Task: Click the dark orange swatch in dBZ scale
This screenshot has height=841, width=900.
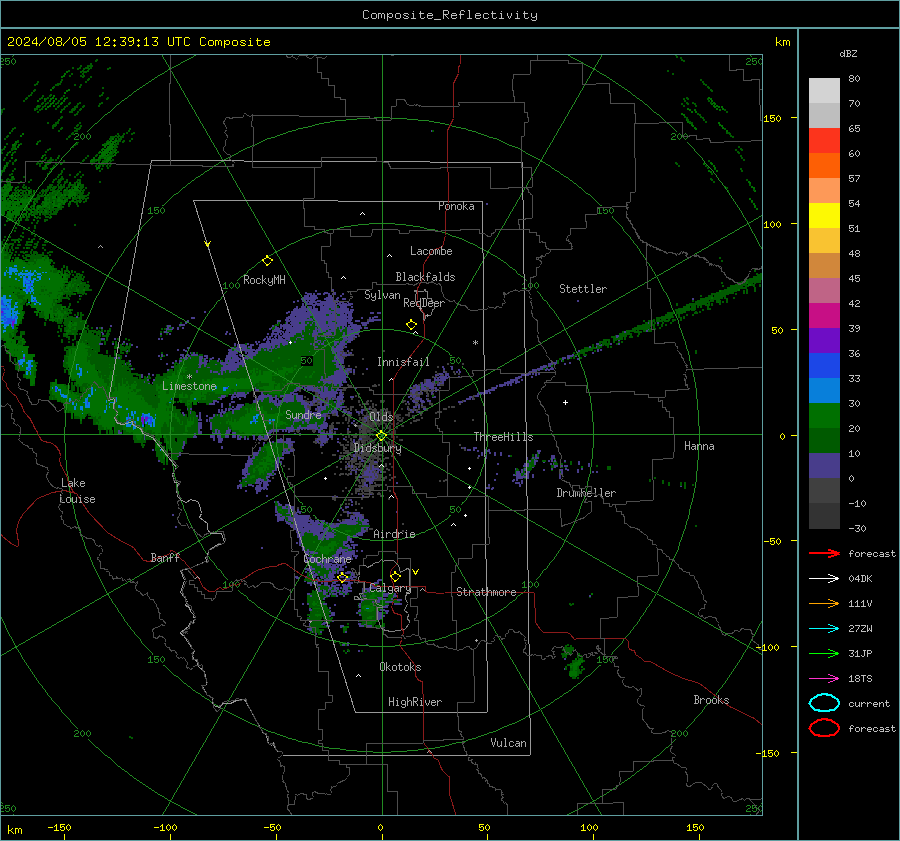Action: point(824,166)
